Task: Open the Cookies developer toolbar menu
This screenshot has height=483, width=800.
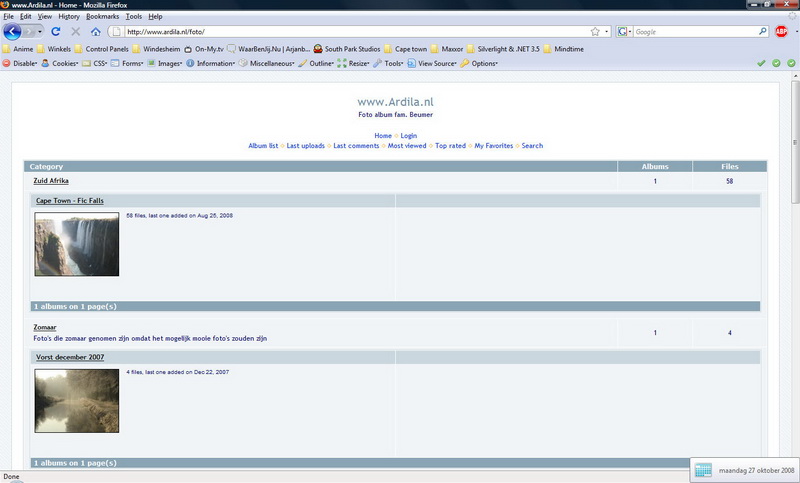Action: (60, 63)
